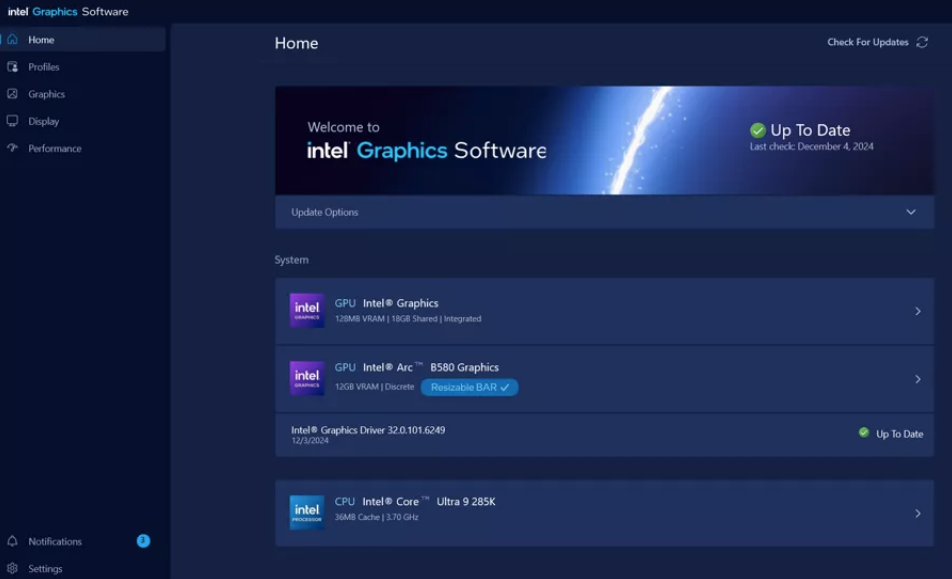
Task: Click the notification count badge
Action: pyautogui.click(x=143, y=540)
